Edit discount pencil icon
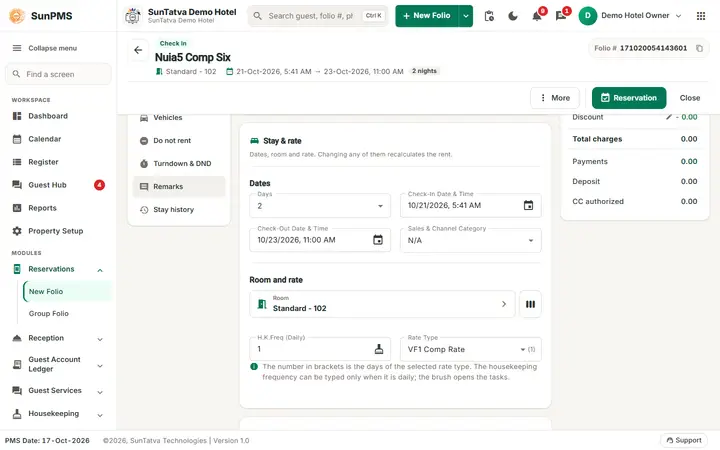 [669, 117]
